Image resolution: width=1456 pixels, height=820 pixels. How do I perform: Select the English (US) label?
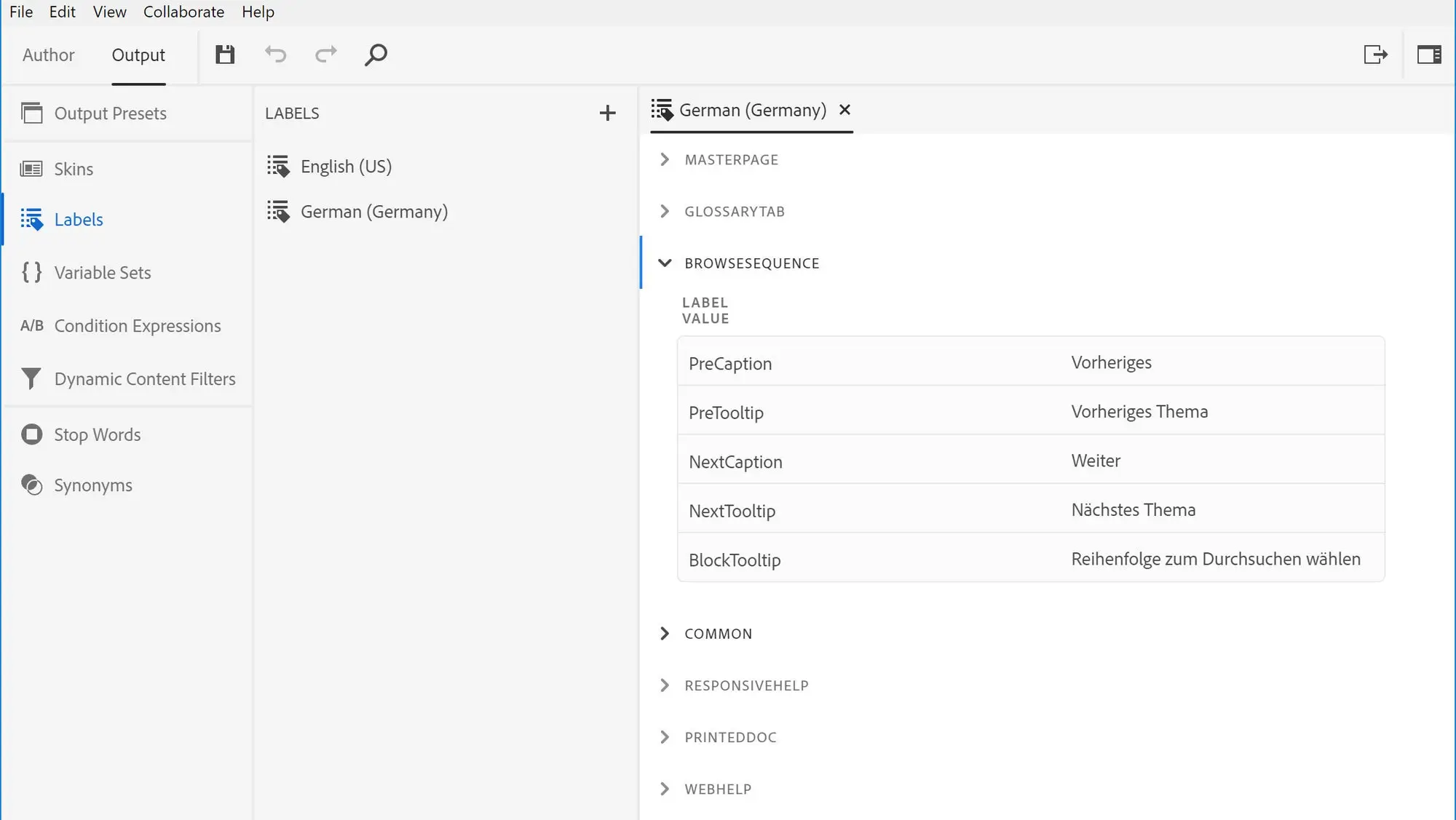point(347,166)
